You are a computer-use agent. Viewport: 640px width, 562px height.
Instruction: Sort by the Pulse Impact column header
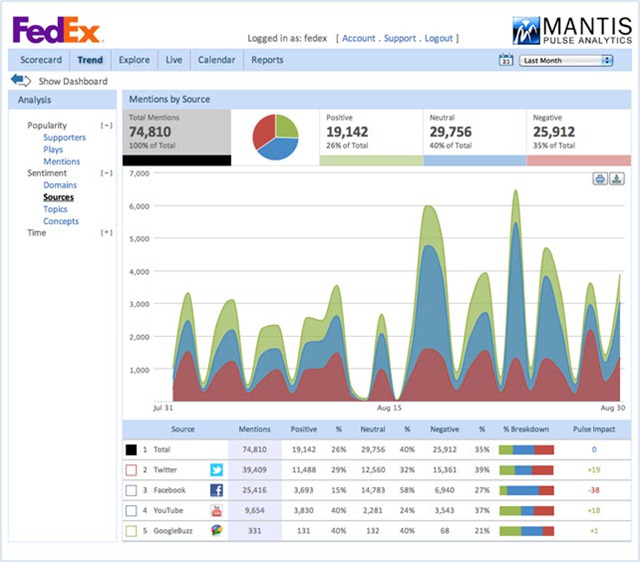pyautogui.click(x=594, y=429)
